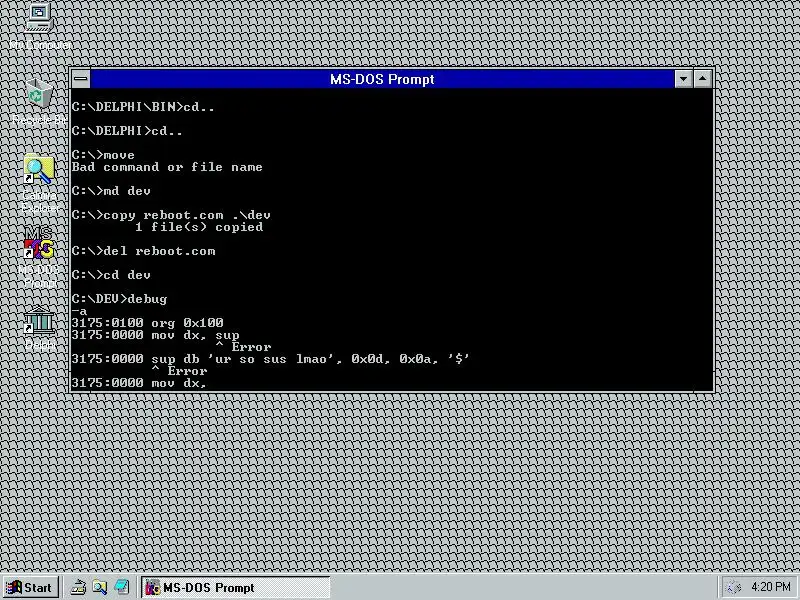800x600 pixels.
Task: Click the 'copy reboot.com .\dev' line
Action: [171, 215]
